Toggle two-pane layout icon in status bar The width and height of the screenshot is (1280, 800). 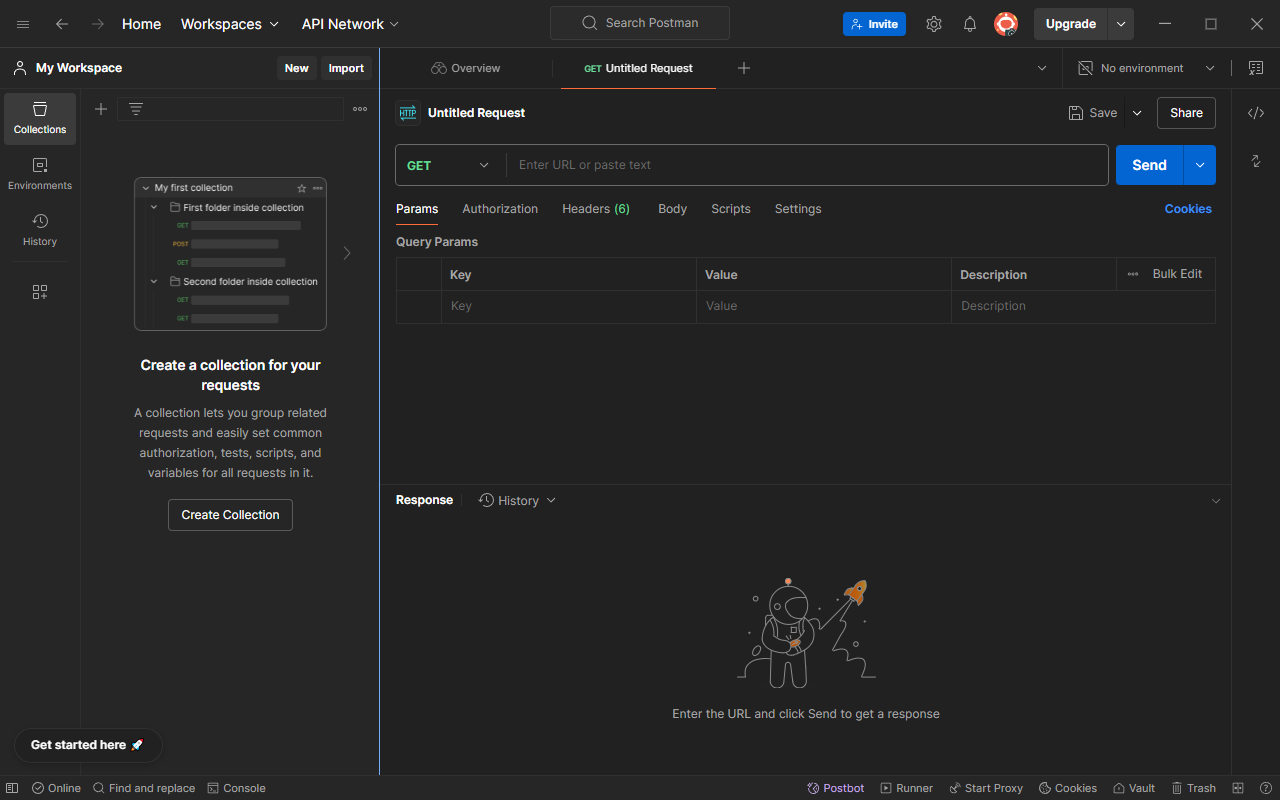click(1238, 788)
